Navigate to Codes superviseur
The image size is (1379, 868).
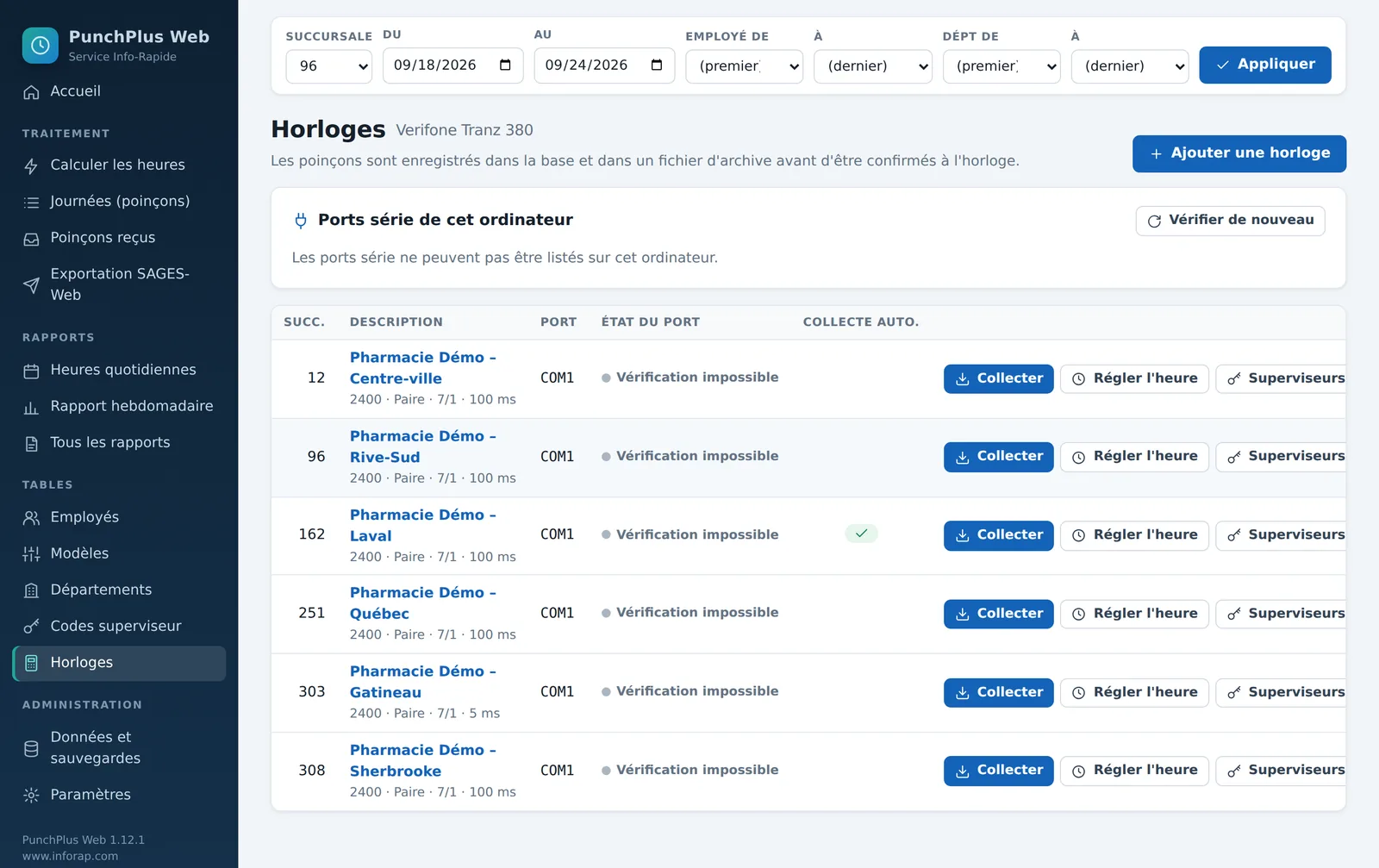[120, 626]
